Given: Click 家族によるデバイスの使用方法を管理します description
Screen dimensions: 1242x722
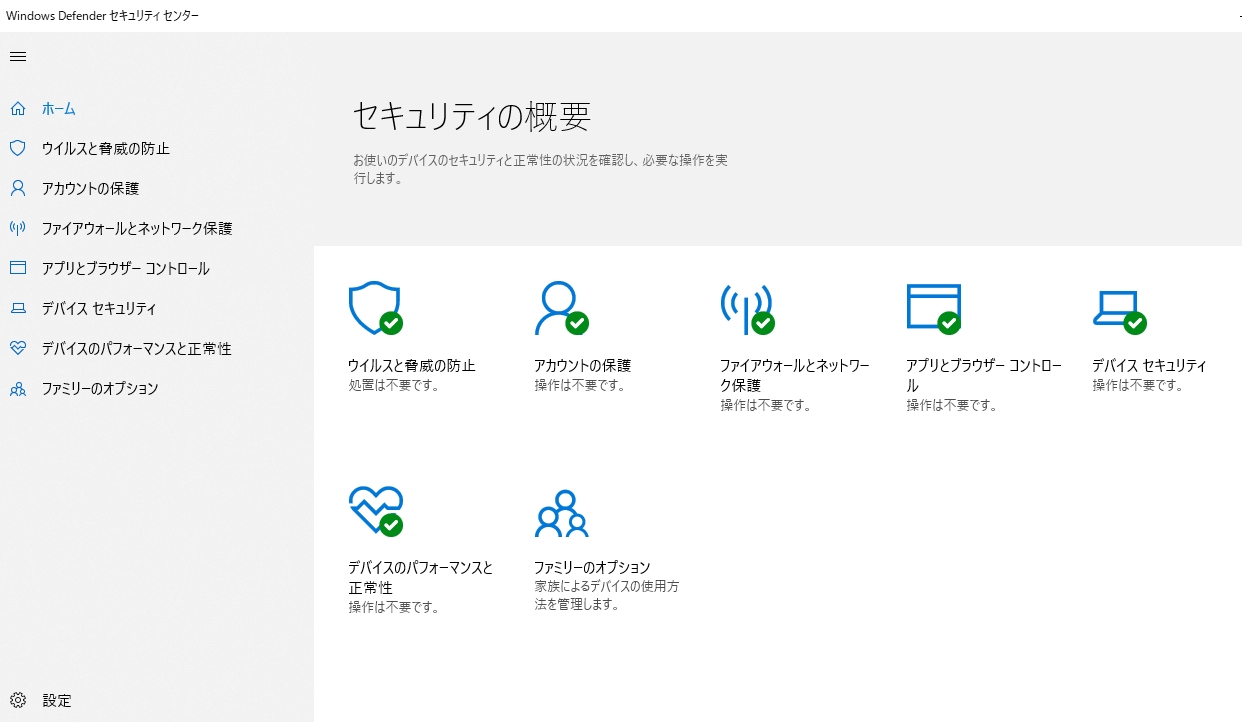Looking at the screenshot, I should [607, 595].
